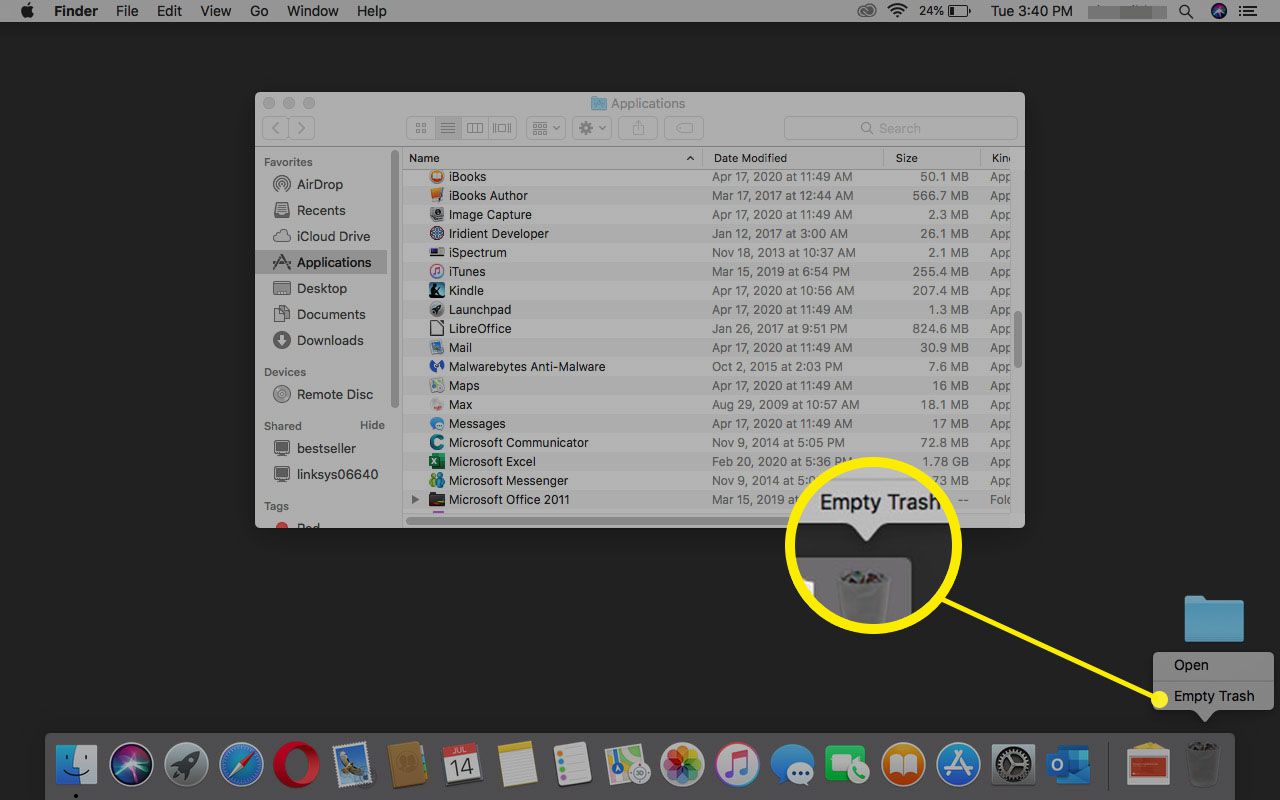Click the Finder Share toolbar button
Viewport: 1280px width, 800px height.
[x=638, y=128]
